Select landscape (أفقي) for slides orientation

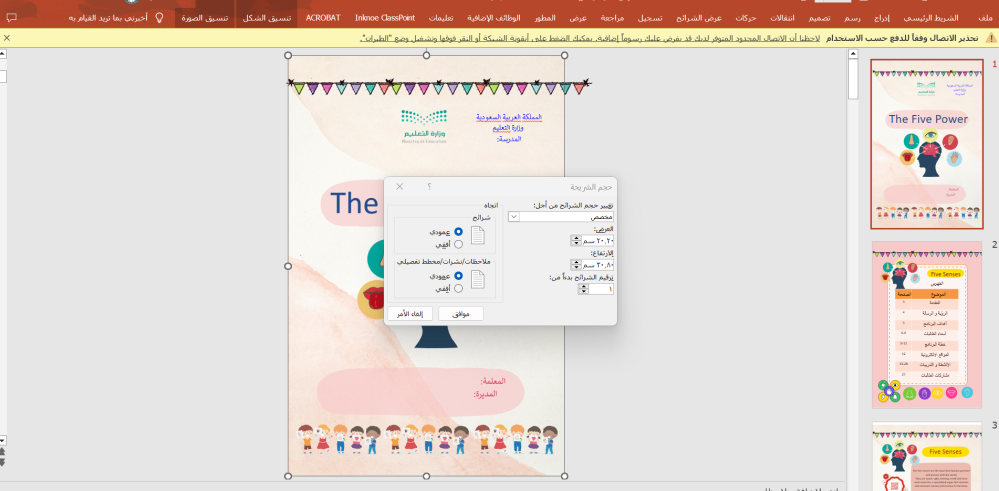point(459,244)
